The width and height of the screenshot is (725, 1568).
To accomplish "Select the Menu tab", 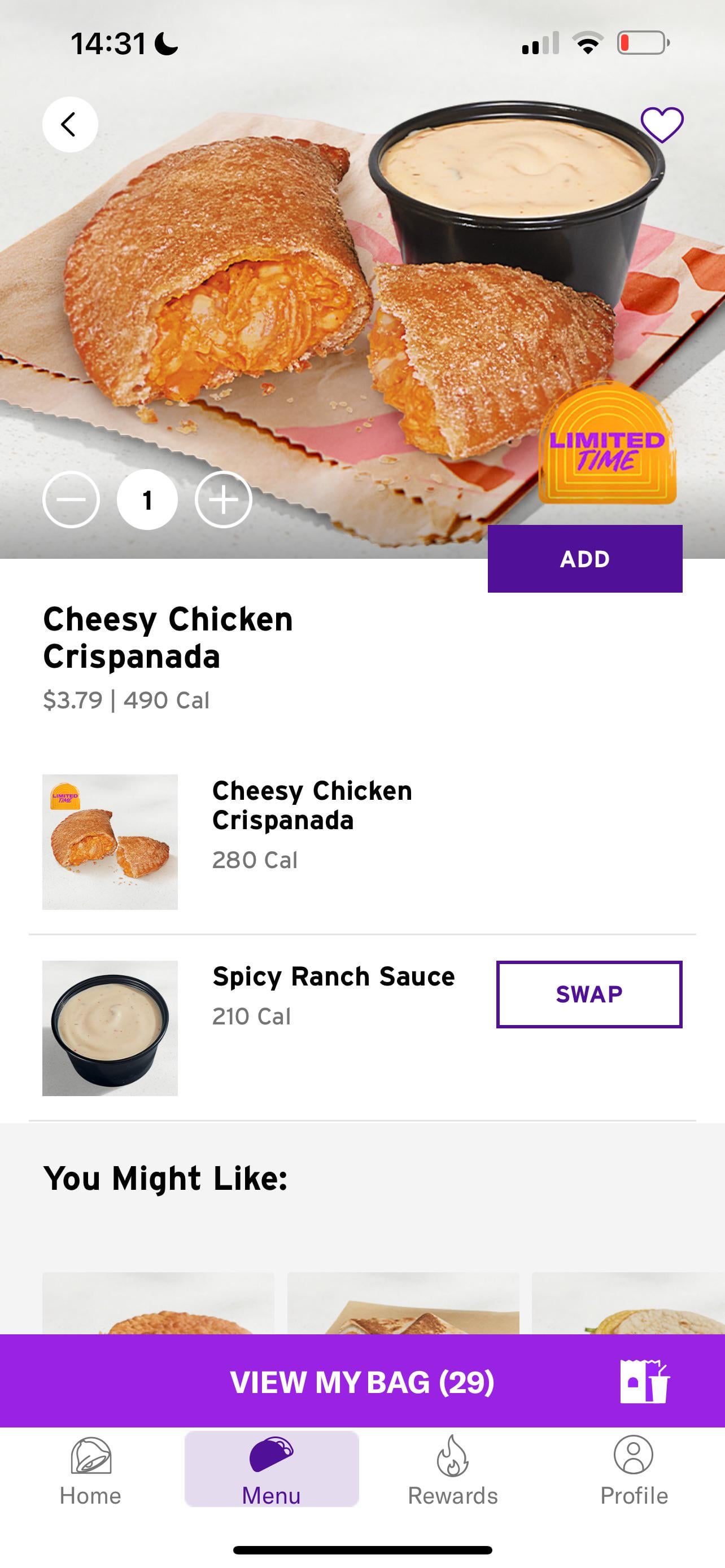I will 272,1469.
